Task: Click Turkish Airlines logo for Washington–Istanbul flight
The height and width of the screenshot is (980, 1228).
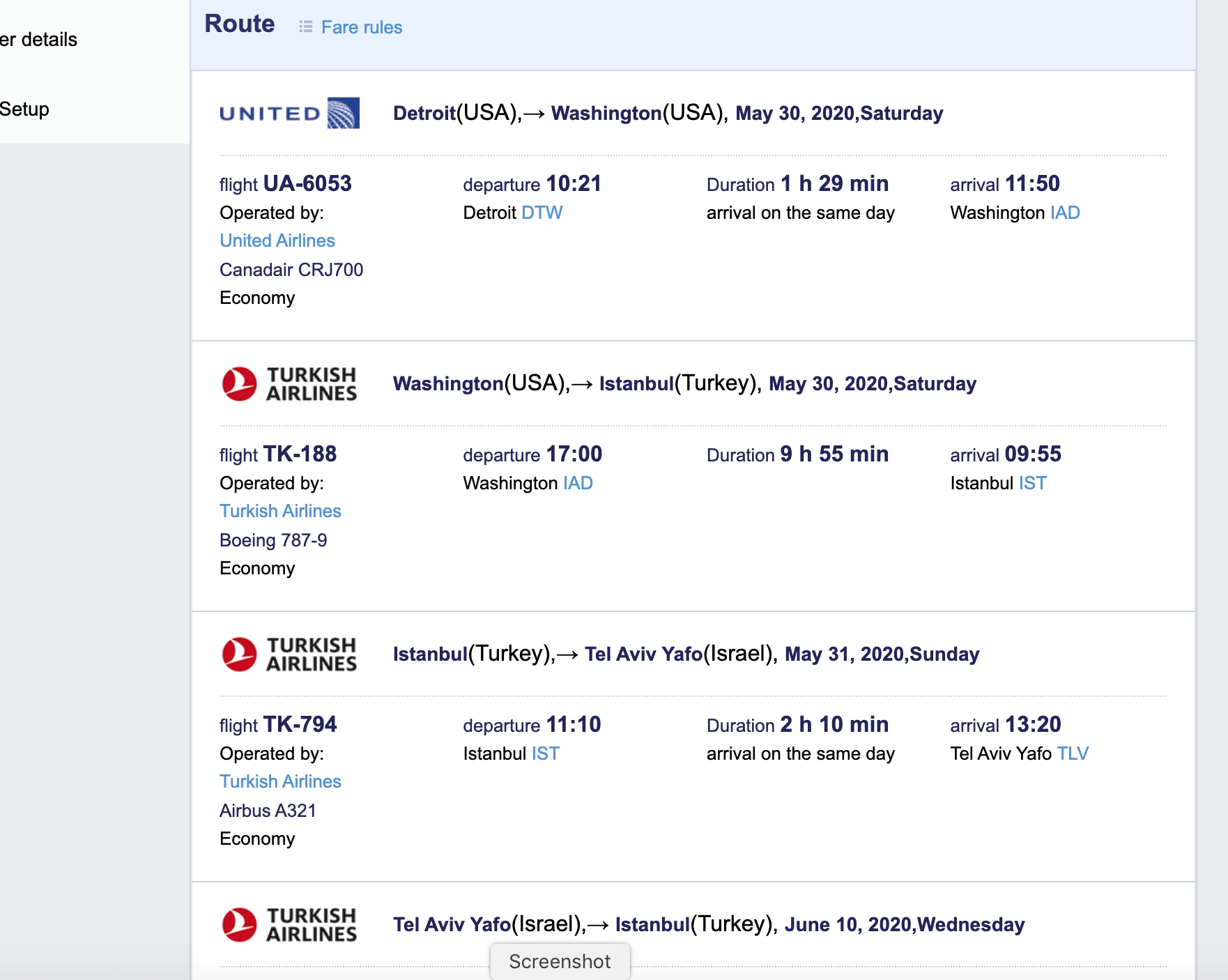Action: pos(289,384)
